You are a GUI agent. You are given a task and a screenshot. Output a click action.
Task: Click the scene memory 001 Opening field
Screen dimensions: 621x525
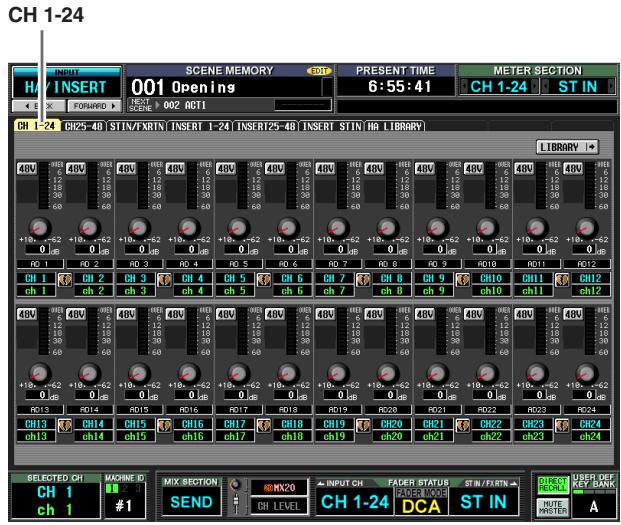[x=230, y=87]
